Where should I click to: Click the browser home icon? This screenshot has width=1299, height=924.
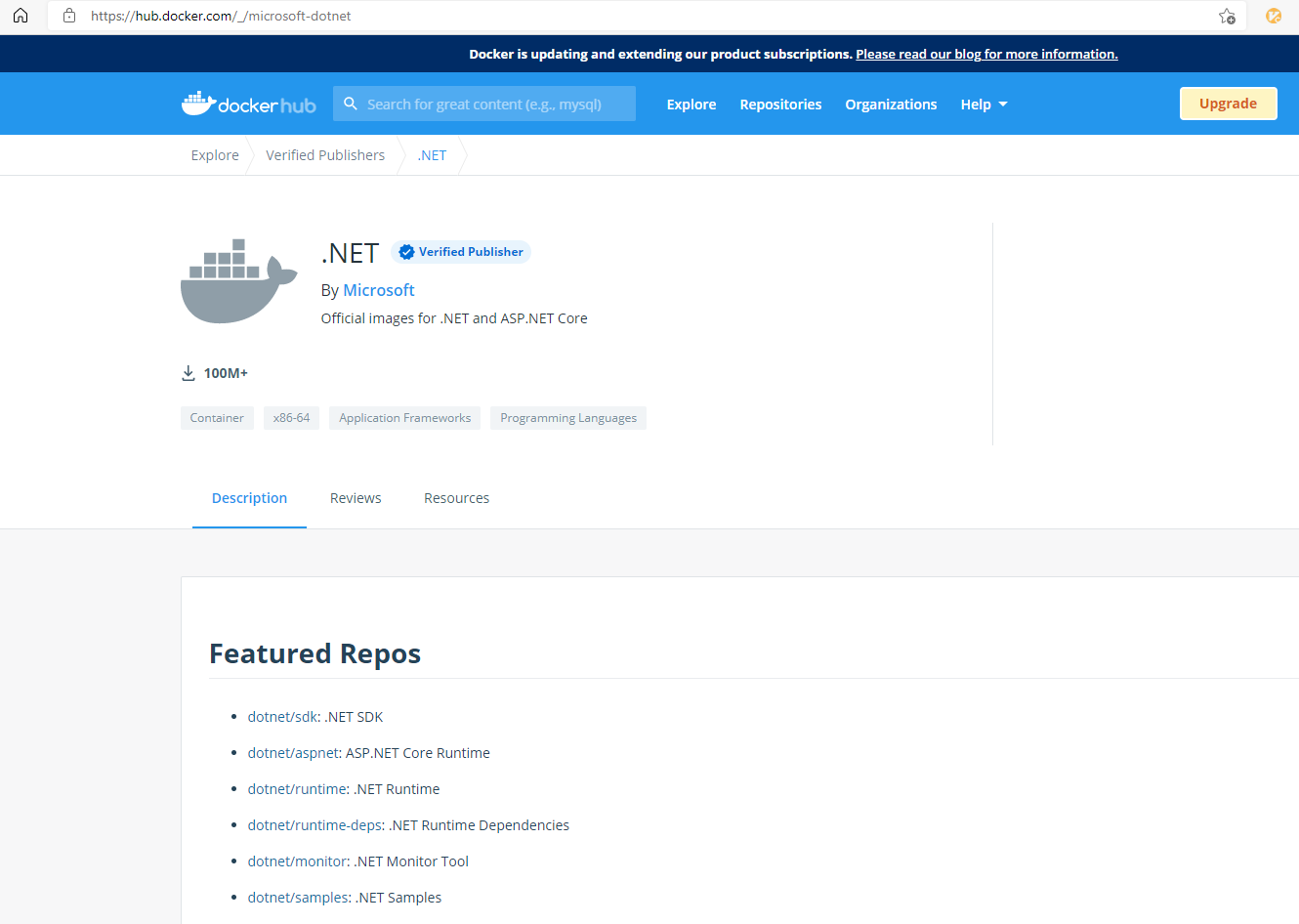[x=21, y=16]
